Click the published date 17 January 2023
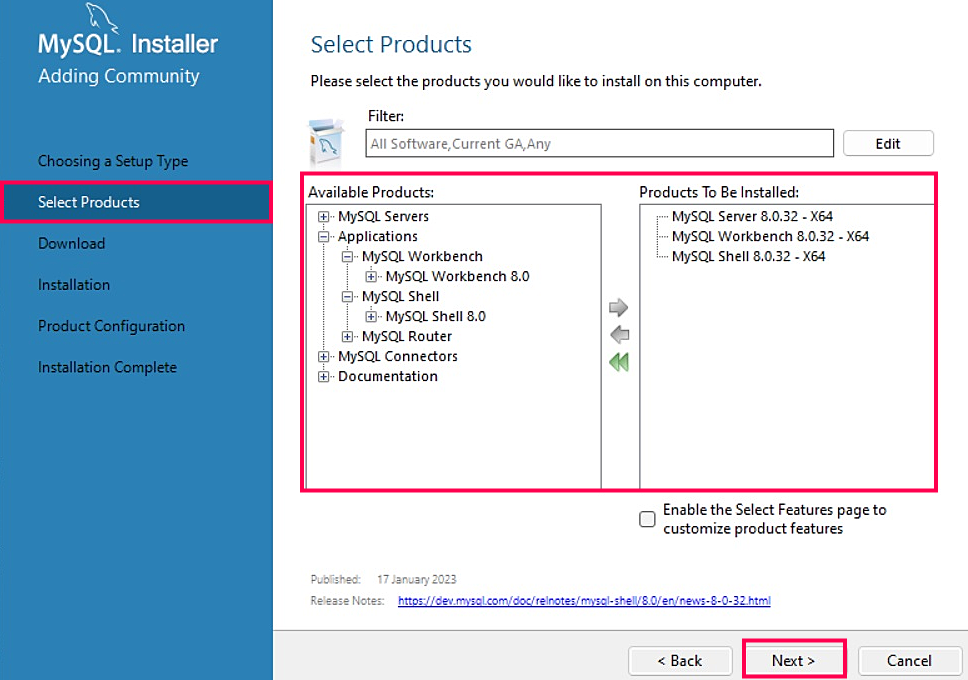This screenshot has height=680, width=968. pyautogui.click(x=417, y=579)
